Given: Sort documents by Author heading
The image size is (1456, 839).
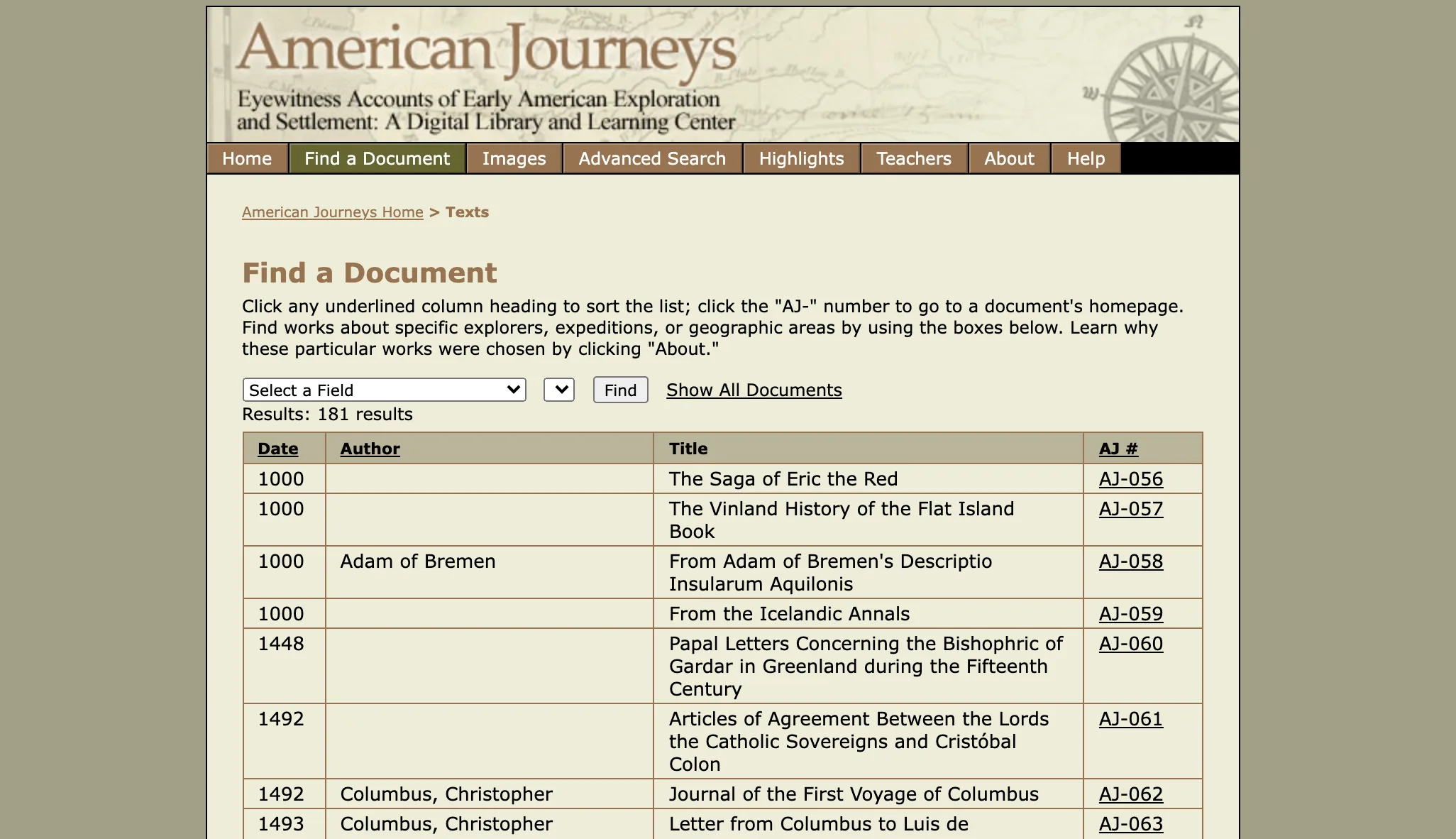Looking at the screenshot, I should [x=370, y=449].
